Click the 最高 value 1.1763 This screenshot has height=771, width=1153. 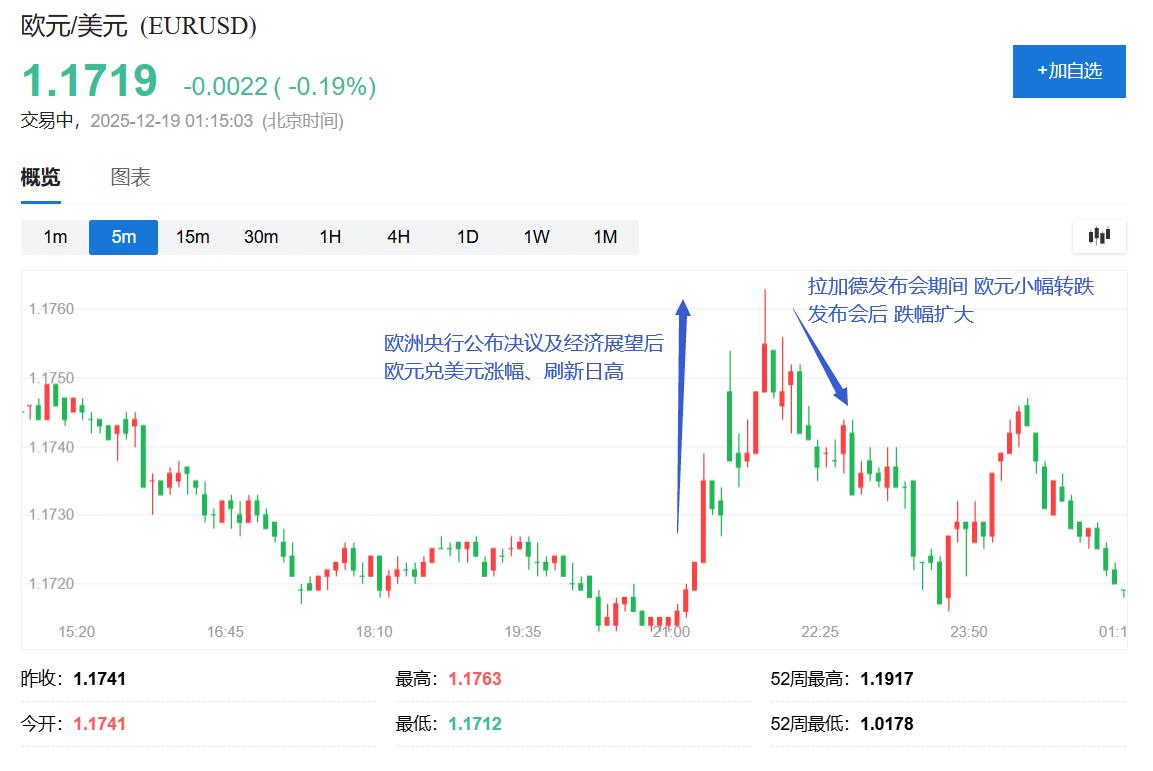pyautogui.click(x=477, y=678)
